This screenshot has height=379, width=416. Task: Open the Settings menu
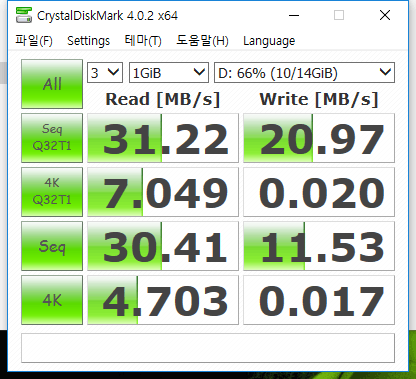tap(88, 41)
